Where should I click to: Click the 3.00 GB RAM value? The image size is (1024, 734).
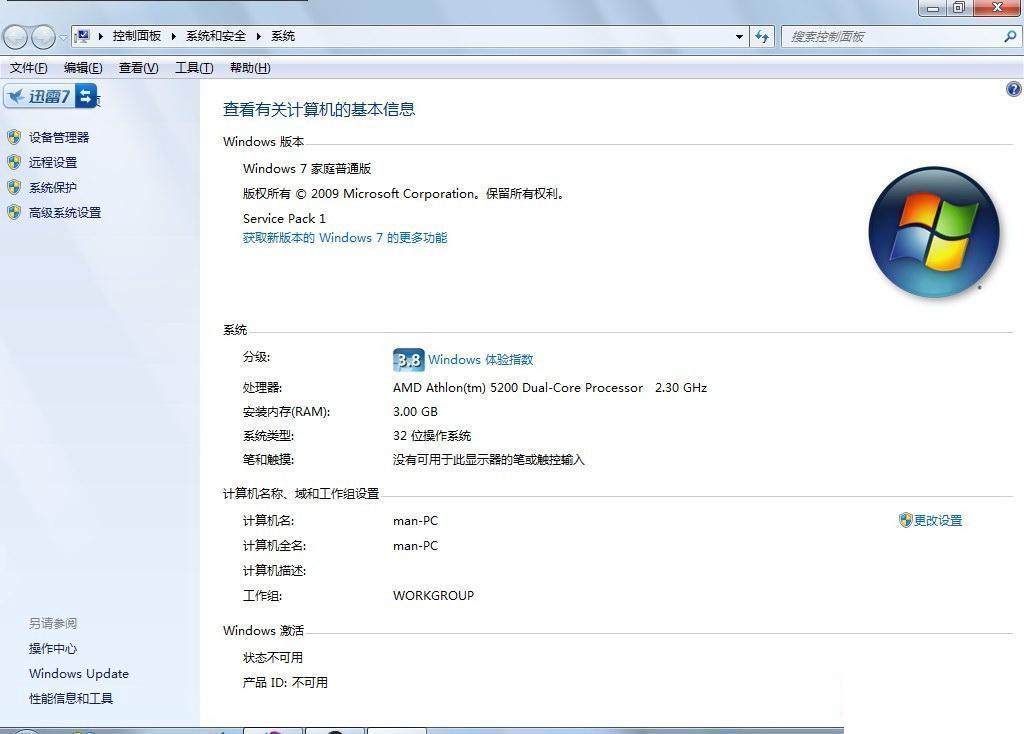[415, 411]
